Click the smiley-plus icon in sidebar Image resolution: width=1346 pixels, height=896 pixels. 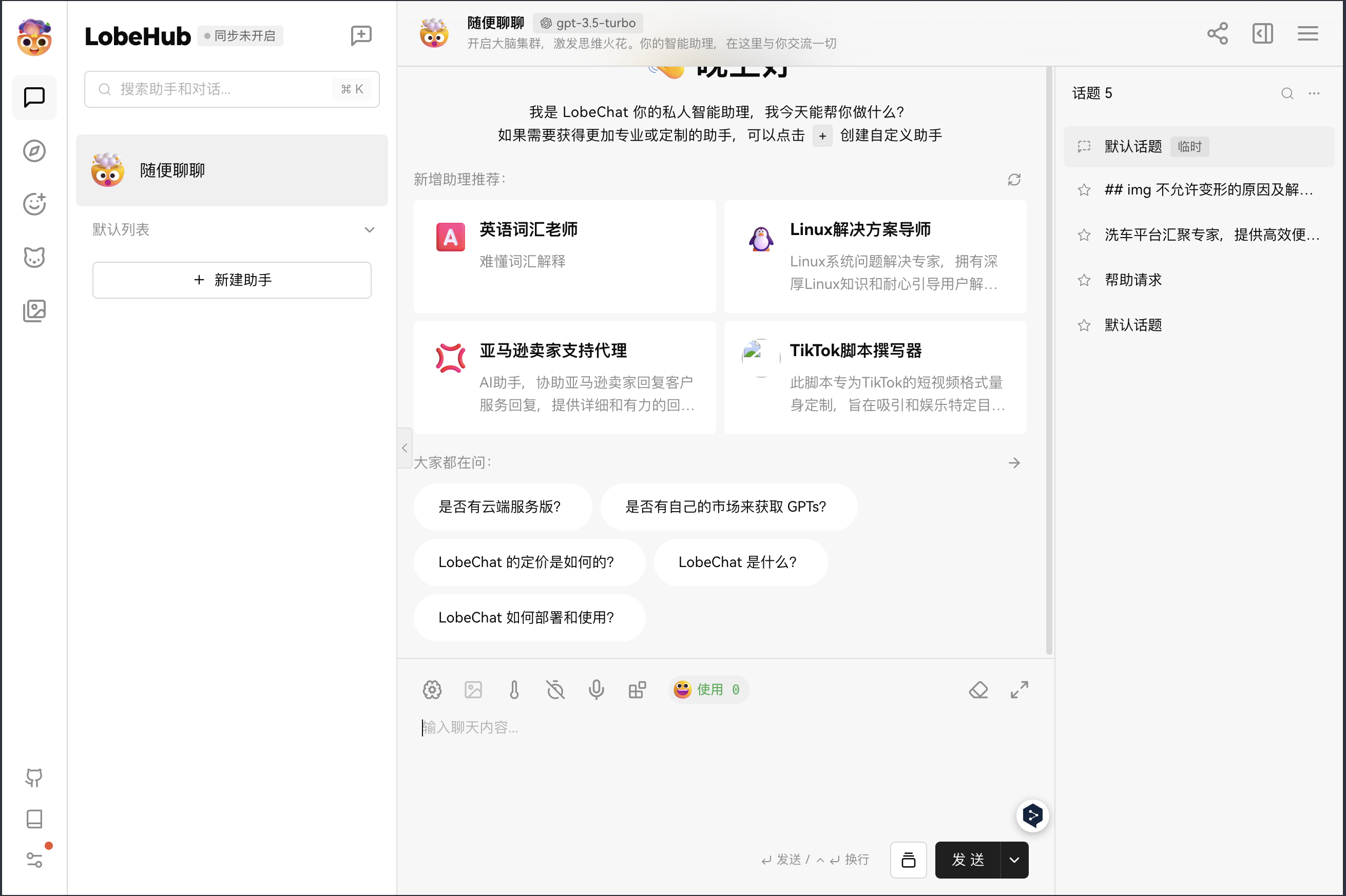[x=34, y=204]
